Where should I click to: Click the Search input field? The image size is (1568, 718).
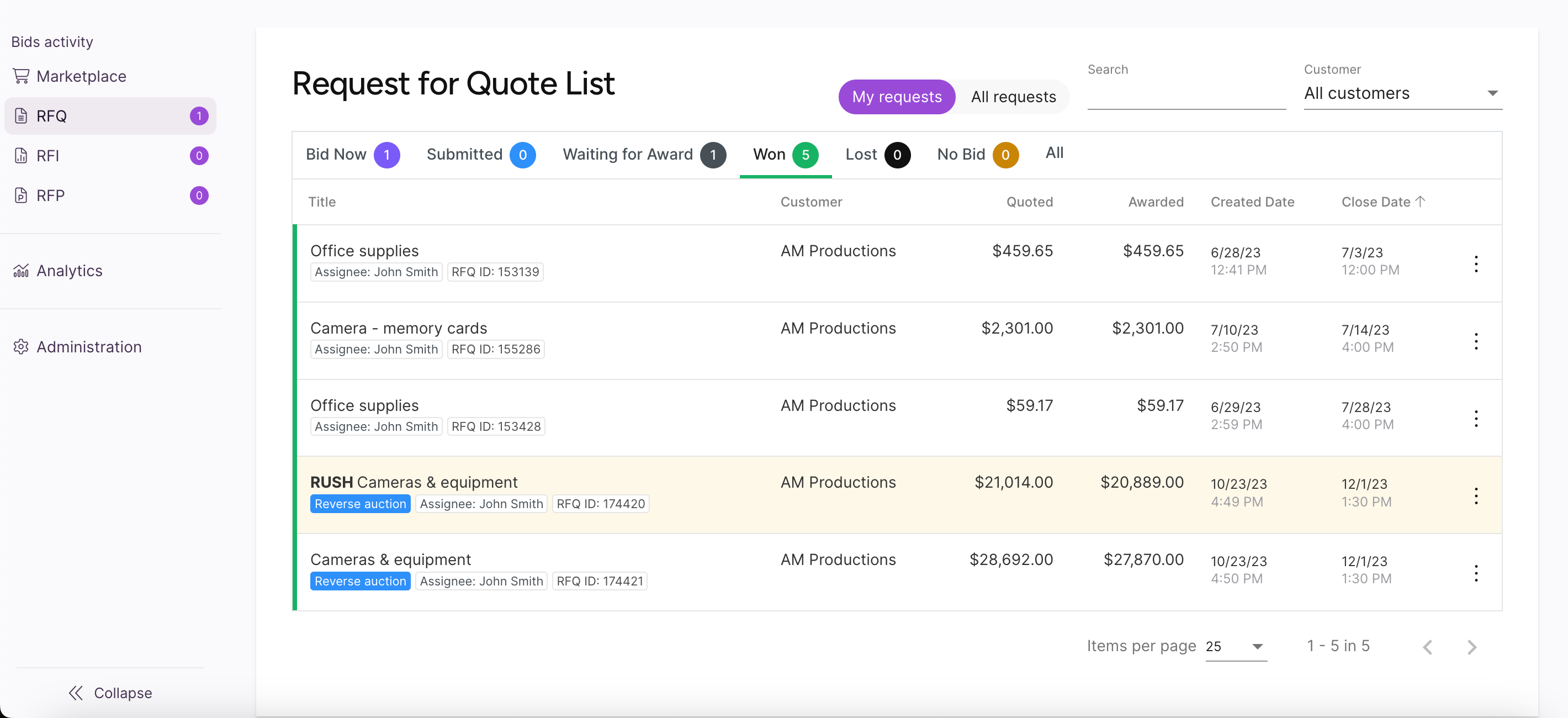1186,95
